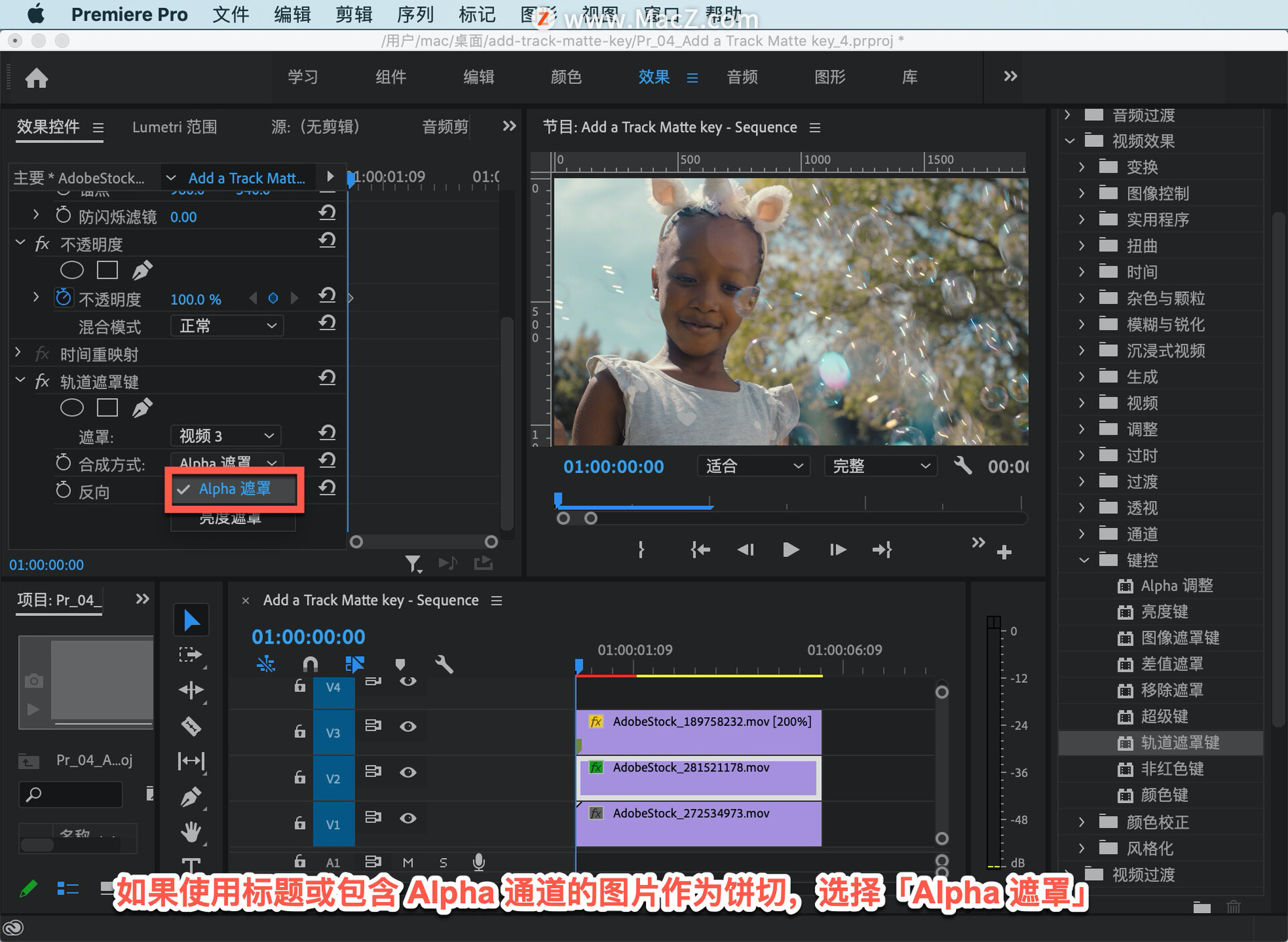
Task: Toggle Snap in the timeline
Action: pos(310,665)
